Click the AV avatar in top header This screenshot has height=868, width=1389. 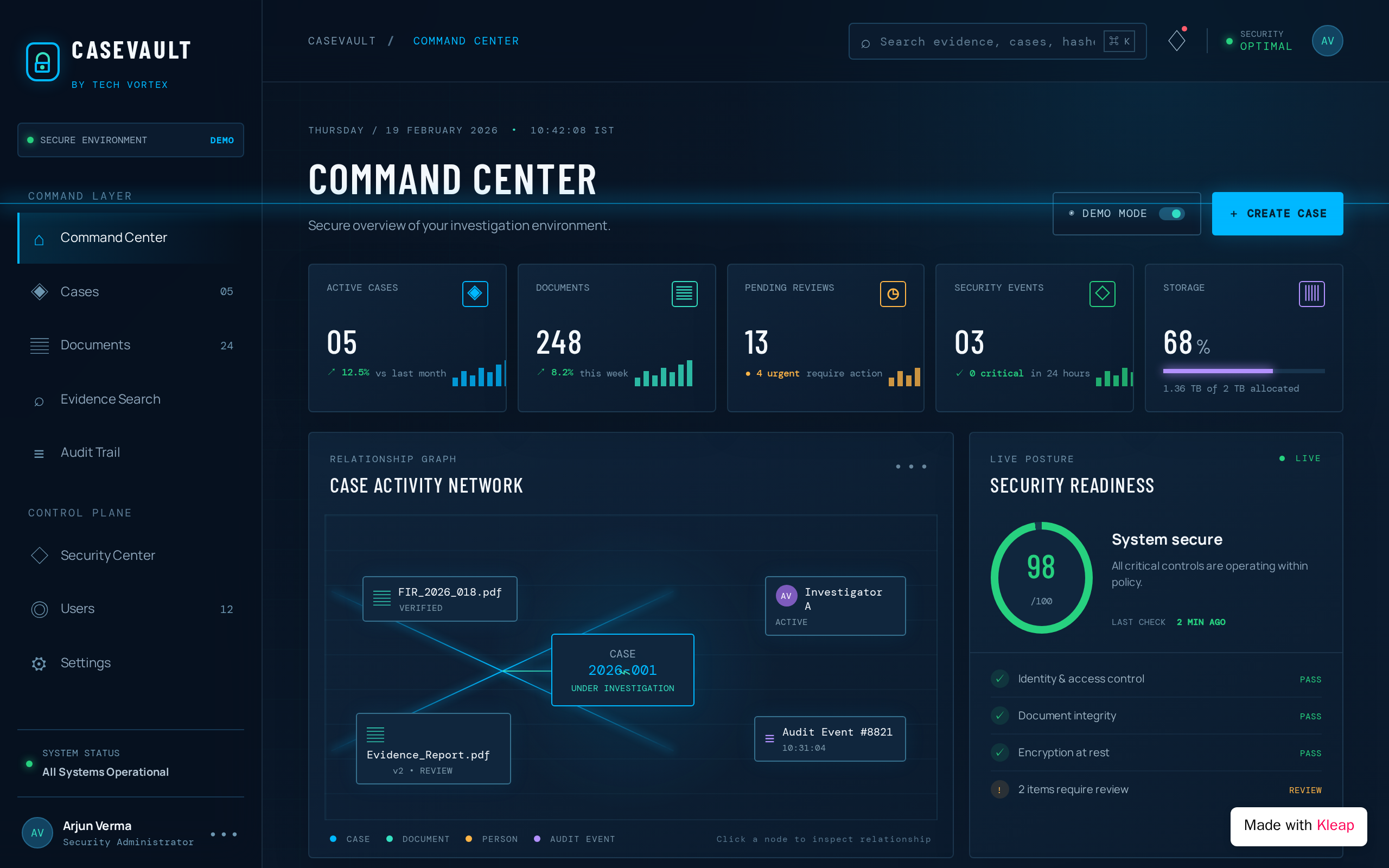click(x=1327, y=41)
